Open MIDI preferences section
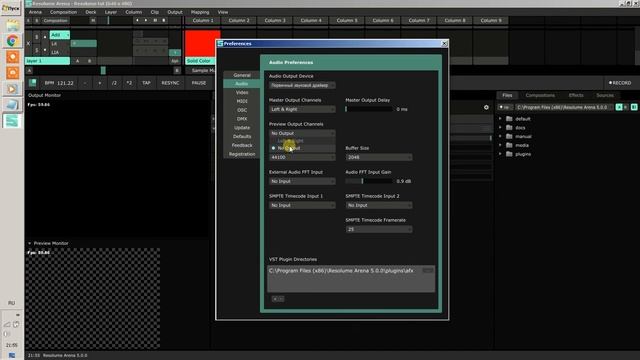640x360 pixels. coord(242,101)
